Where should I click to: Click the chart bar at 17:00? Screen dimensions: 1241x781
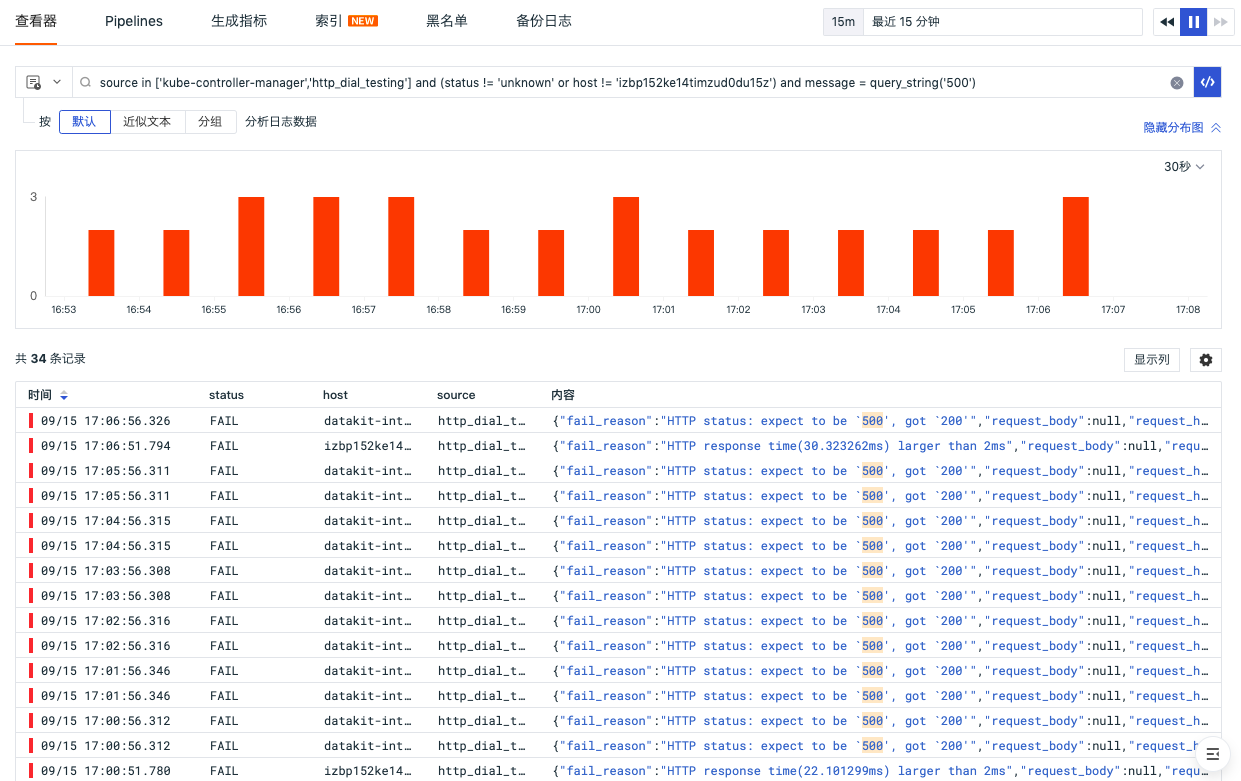pos(626,246)
